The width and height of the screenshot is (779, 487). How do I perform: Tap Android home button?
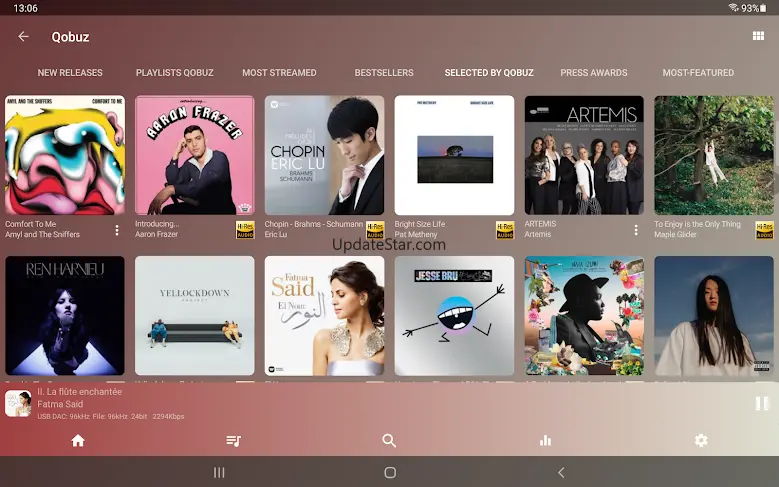390,472
